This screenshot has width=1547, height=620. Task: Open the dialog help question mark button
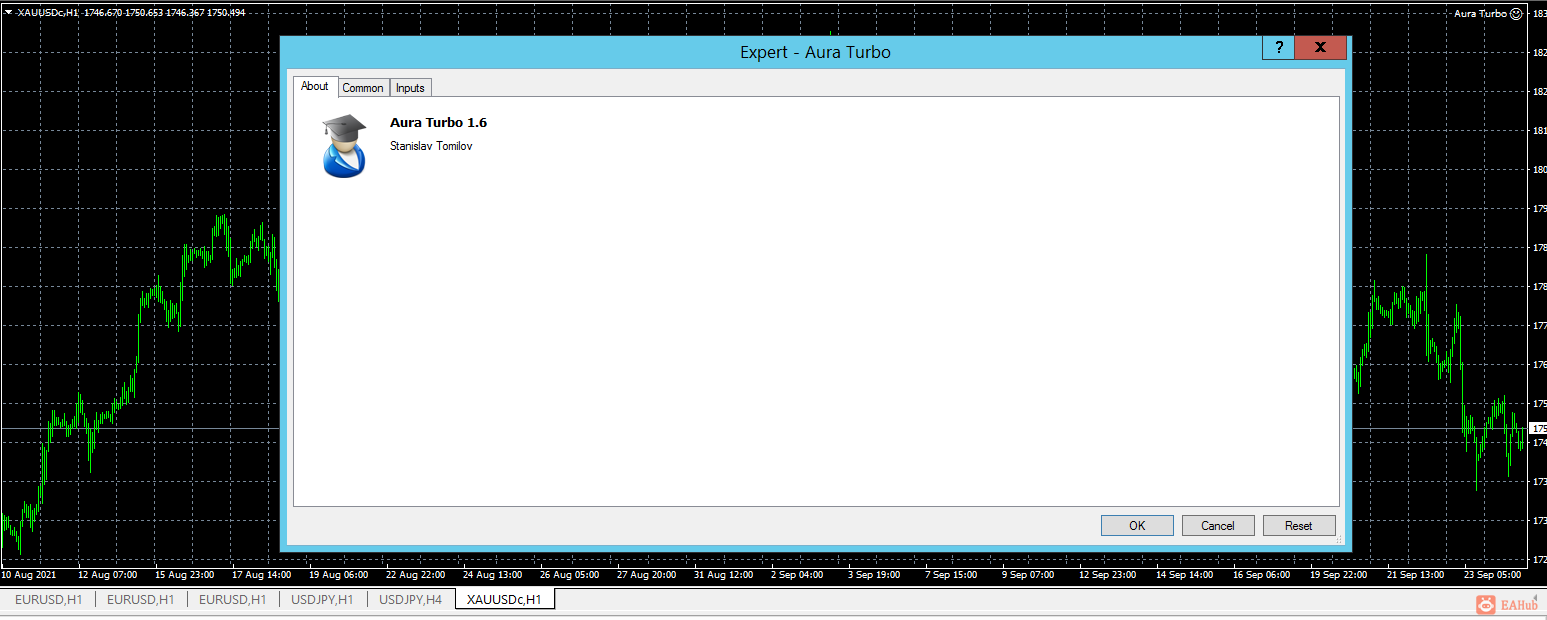click(1278, 48)
